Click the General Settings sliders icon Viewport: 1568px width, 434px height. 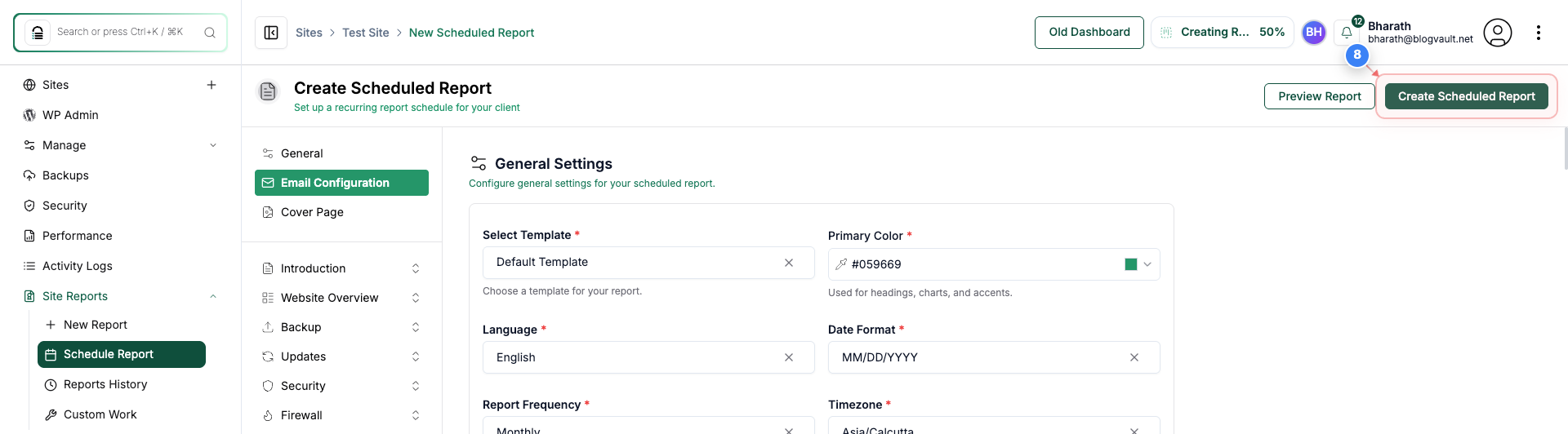point(479,164)
